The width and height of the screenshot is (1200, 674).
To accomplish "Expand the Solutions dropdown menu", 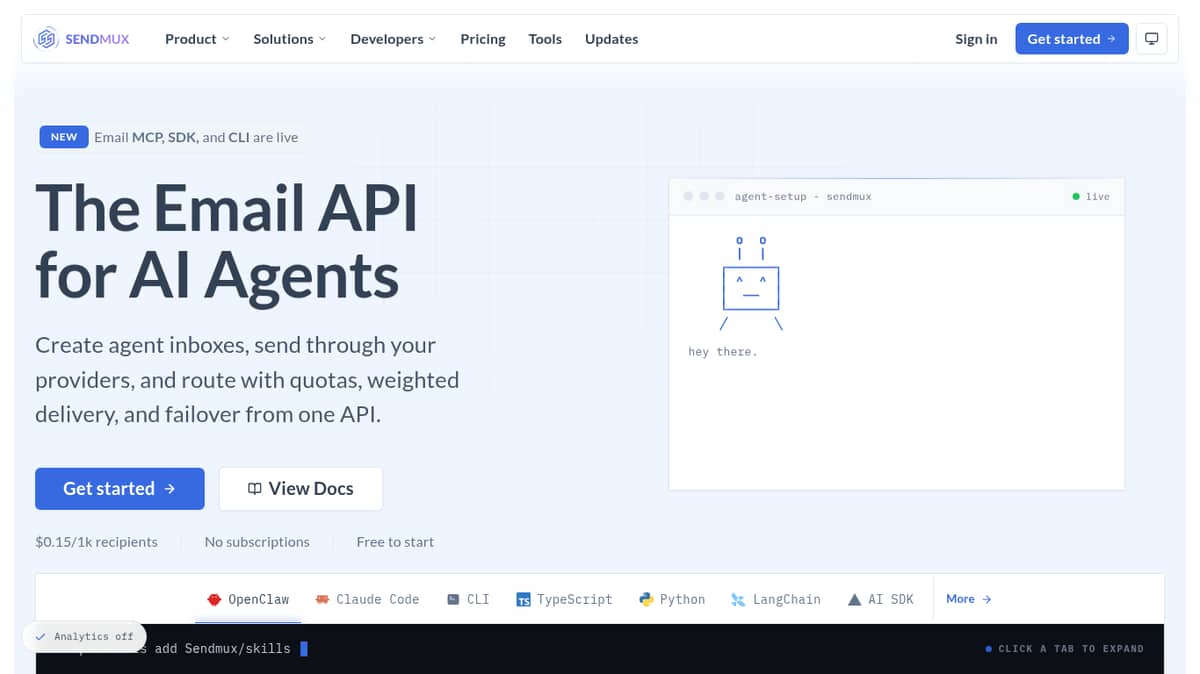I will (290, 39).
